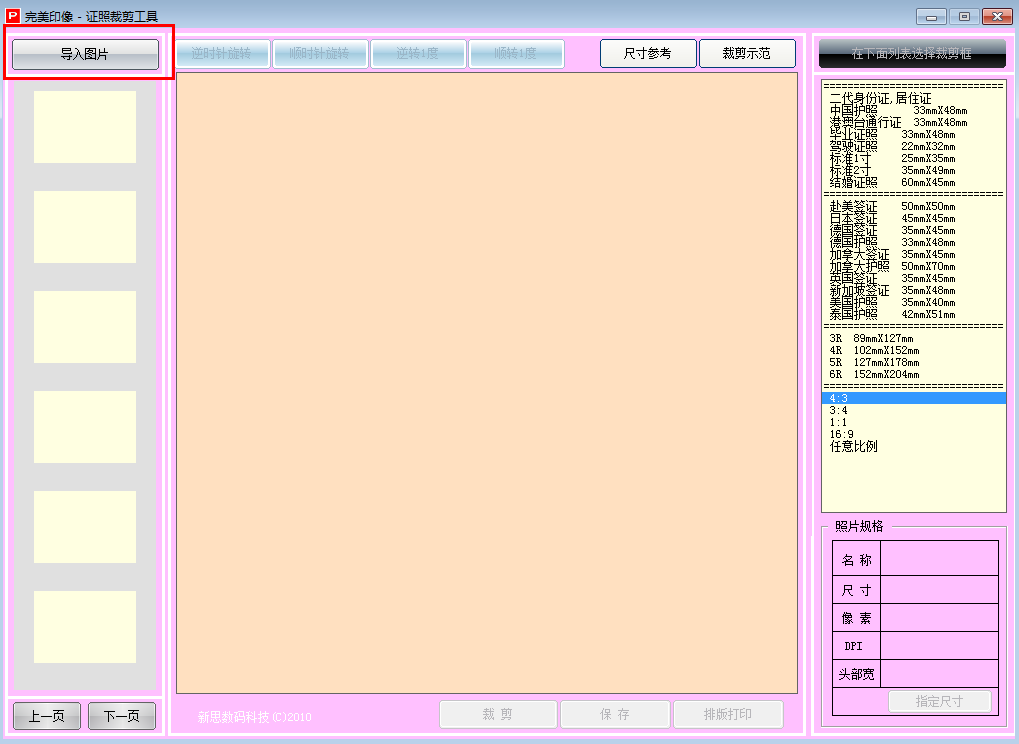
Task: Select the highlighted 4:3 ratio
Action: click(914, 398)
